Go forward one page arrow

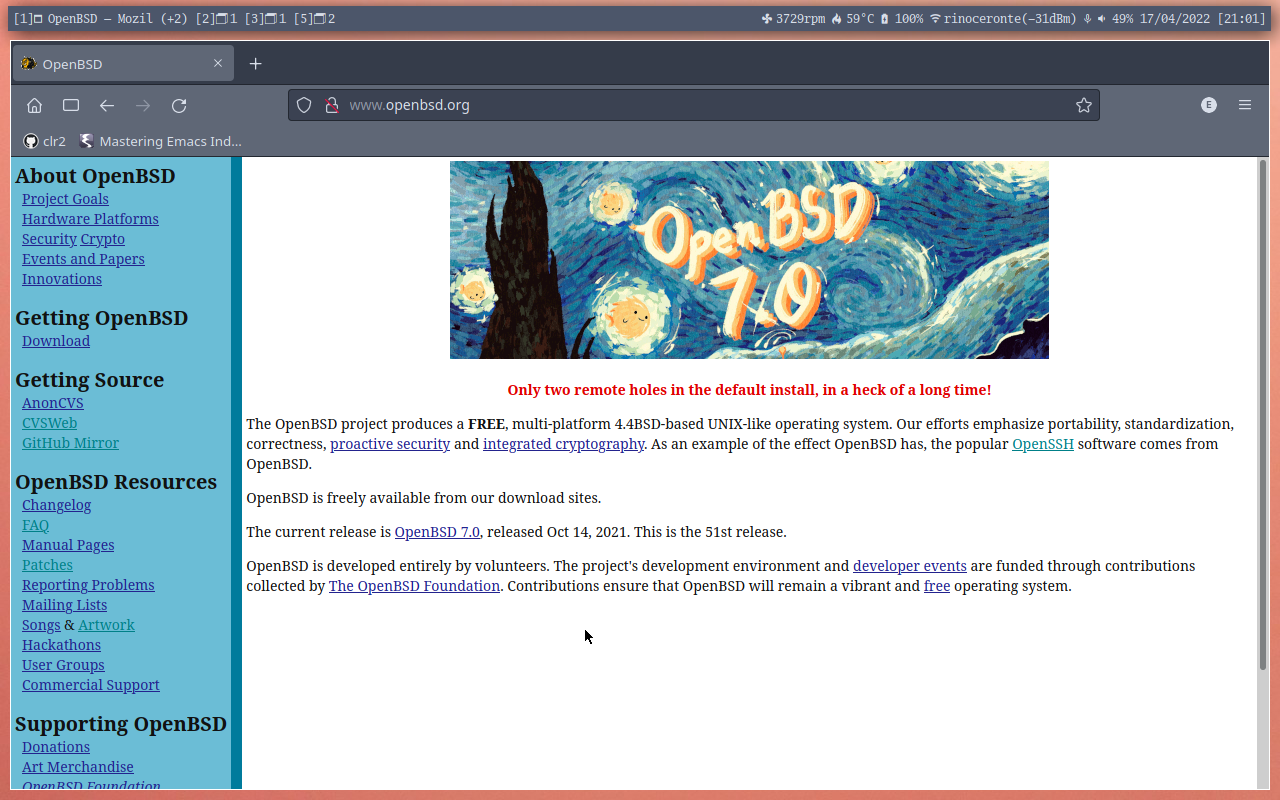(x=143, y=105)
